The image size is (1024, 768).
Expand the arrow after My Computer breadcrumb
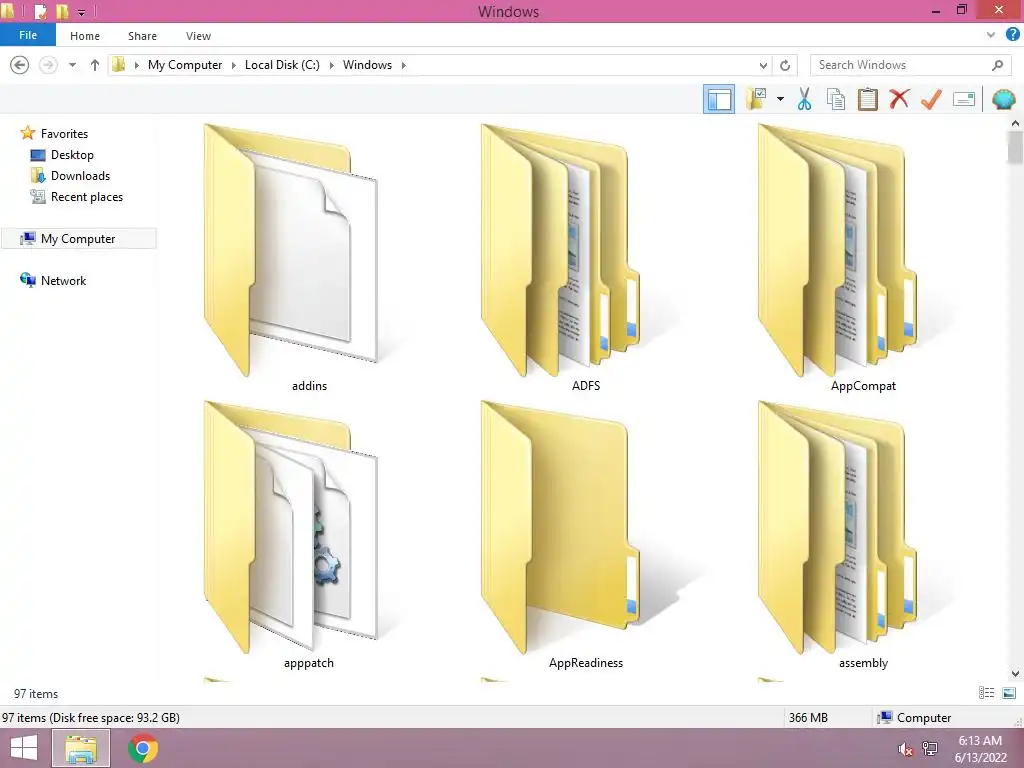tap(234, 65)
